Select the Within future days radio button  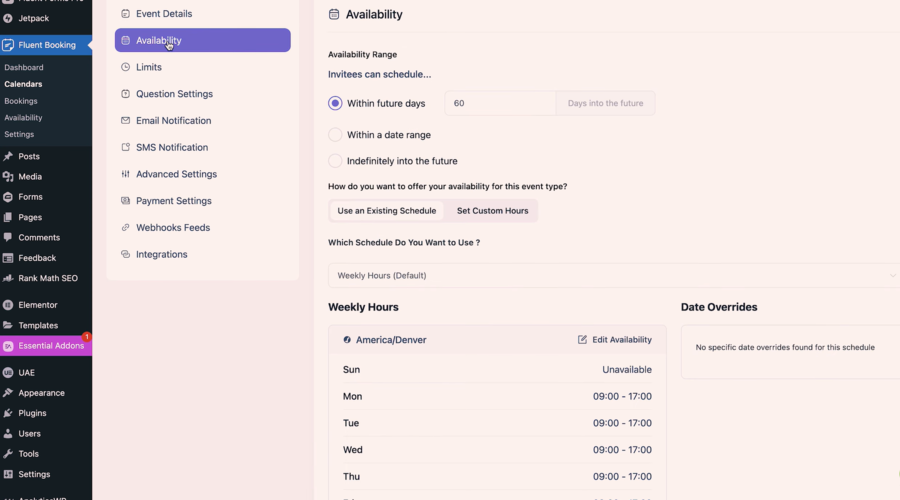(x=335, y=103)
